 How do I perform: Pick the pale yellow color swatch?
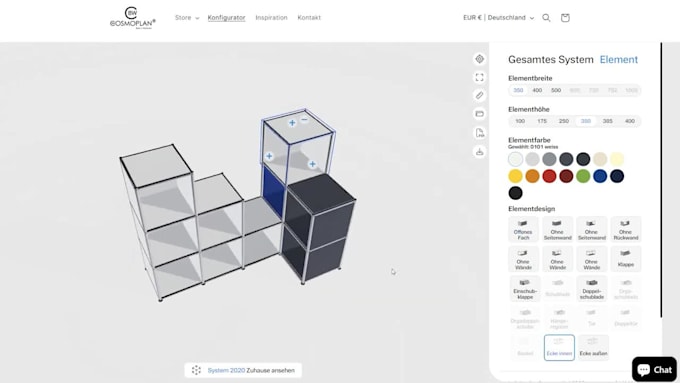(x=617, y=159)
